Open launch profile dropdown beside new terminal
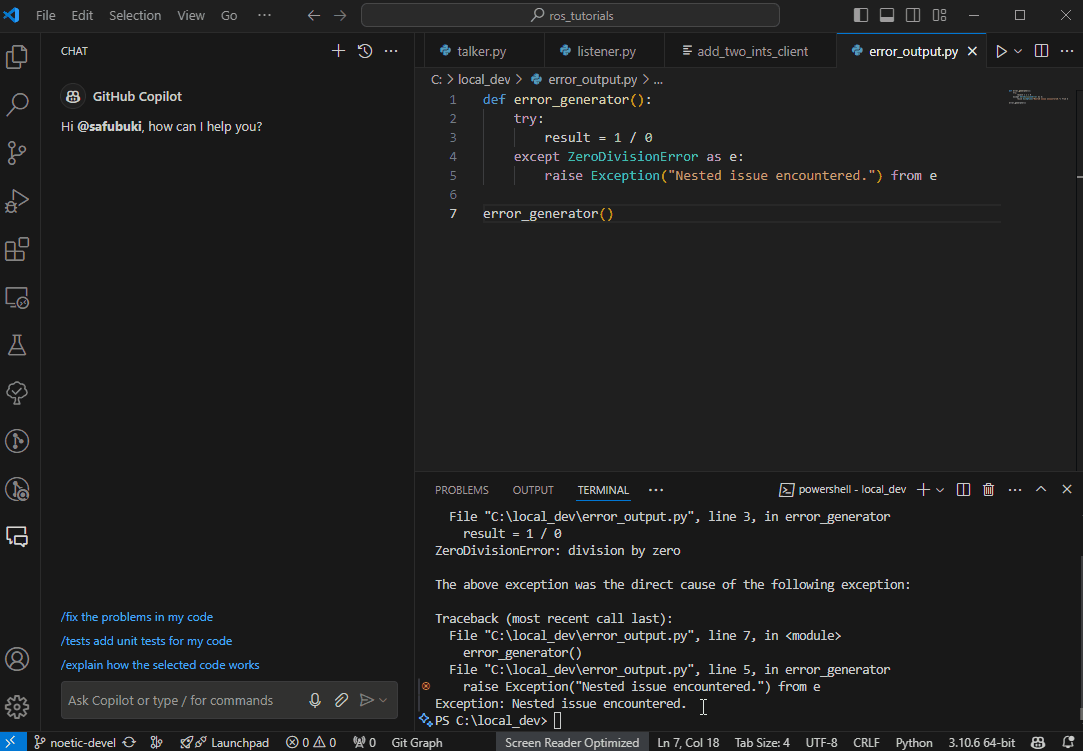The width and height of the screenshot is (1083, 751). [940, 489]
